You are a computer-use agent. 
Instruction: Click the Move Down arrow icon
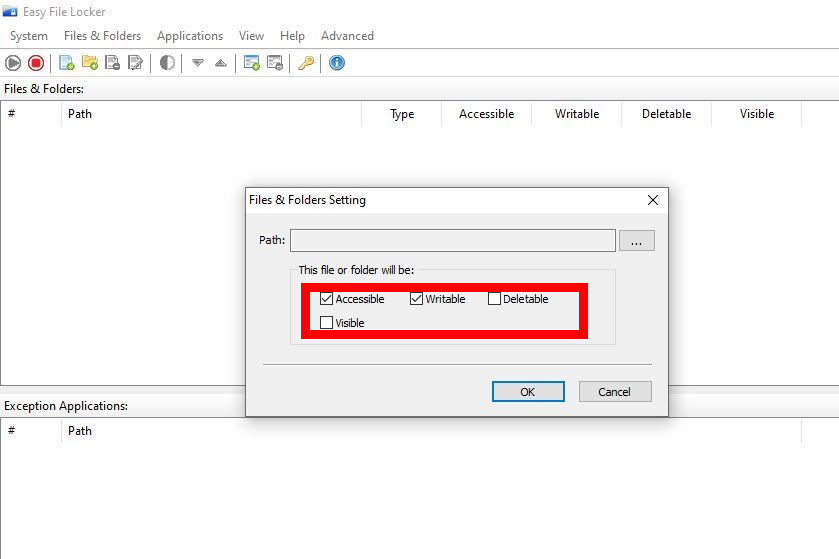[x=198, y=63]
